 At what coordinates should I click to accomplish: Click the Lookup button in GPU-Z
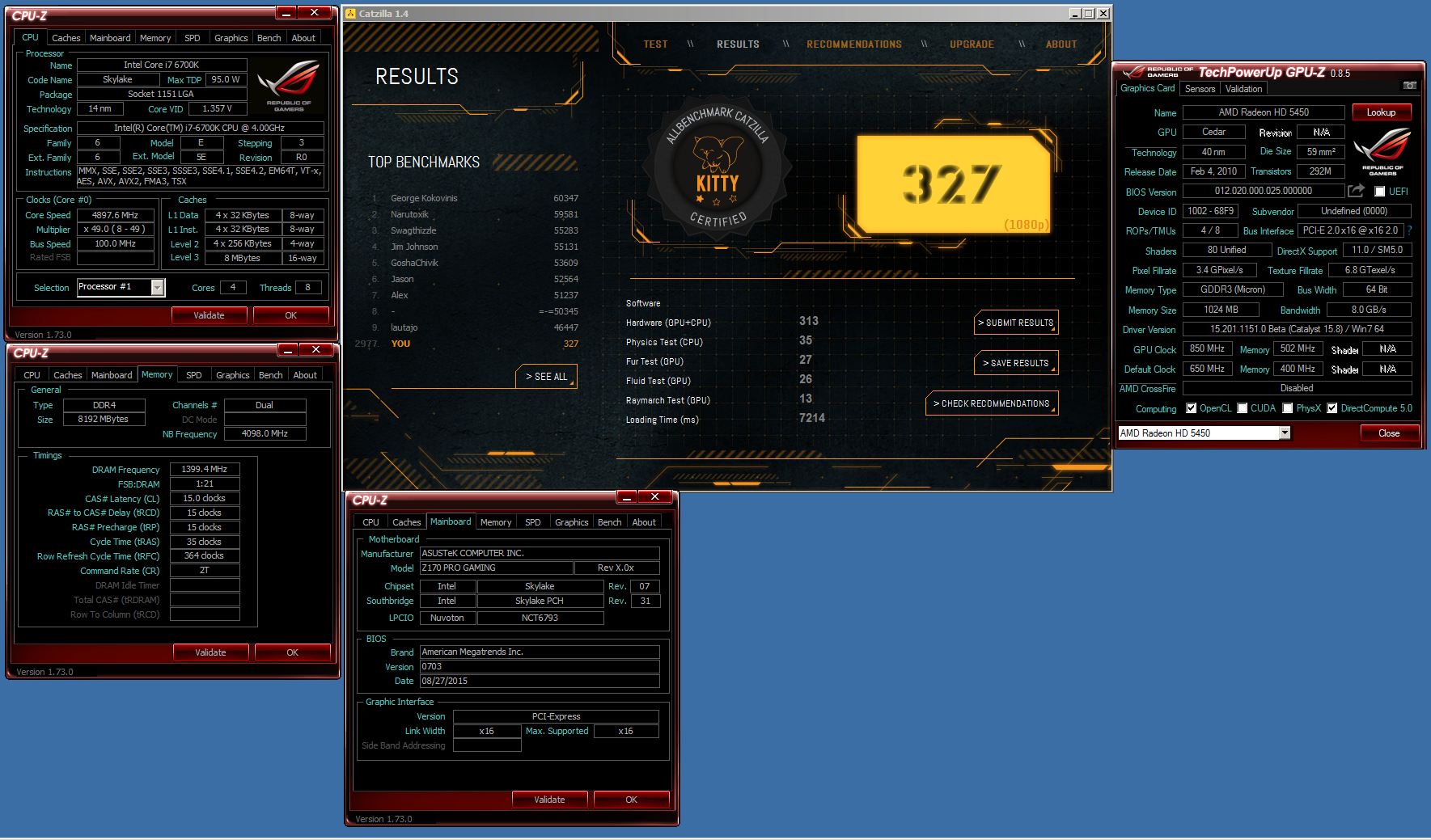pyautogui.click(x=1381, y=112)
